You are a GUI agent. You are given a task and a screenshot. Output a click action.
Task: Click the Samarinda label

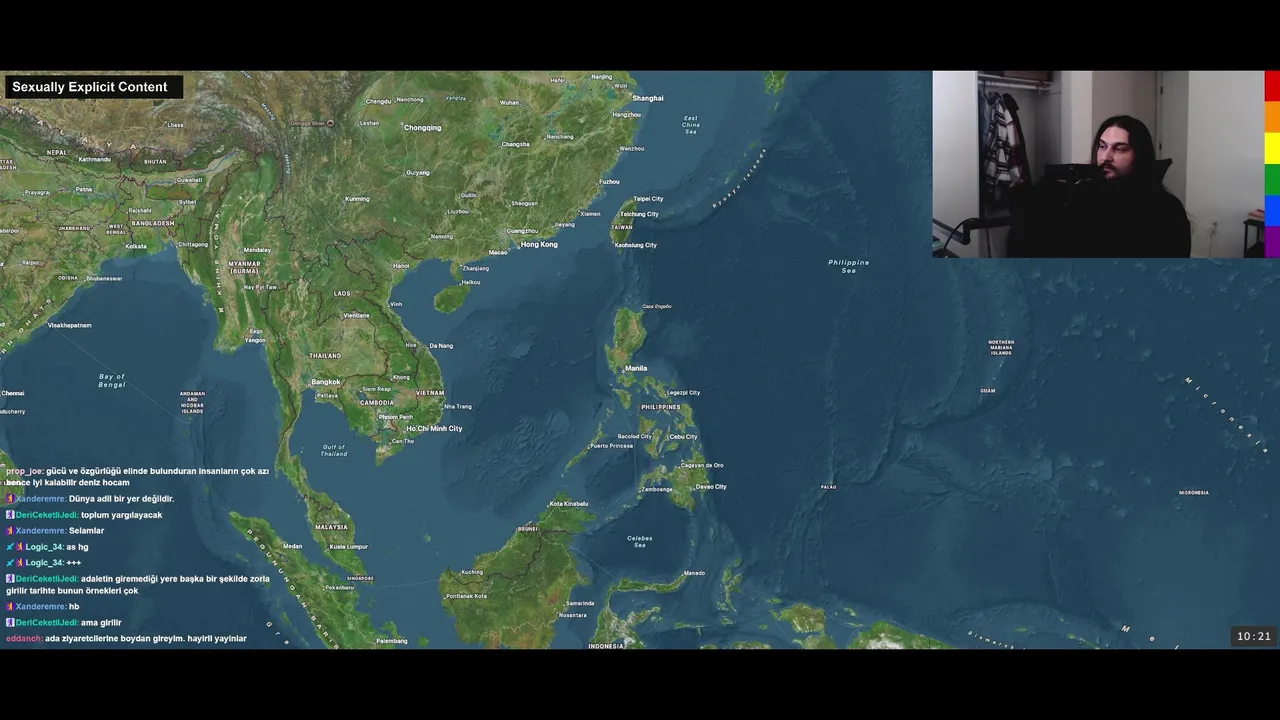tap(580, 604)
